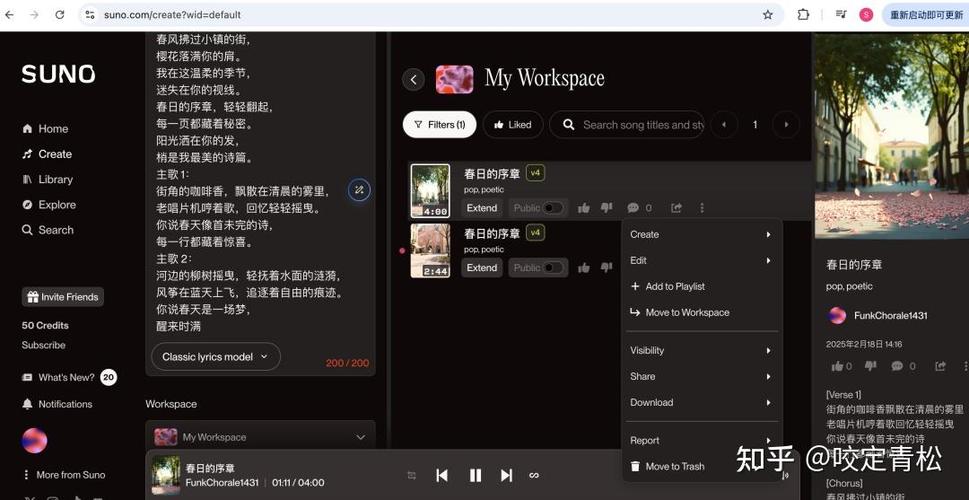Open the Create page in sidebar
Image resolution: width=969 pixels, height=500 pixels.
point(47,154)
